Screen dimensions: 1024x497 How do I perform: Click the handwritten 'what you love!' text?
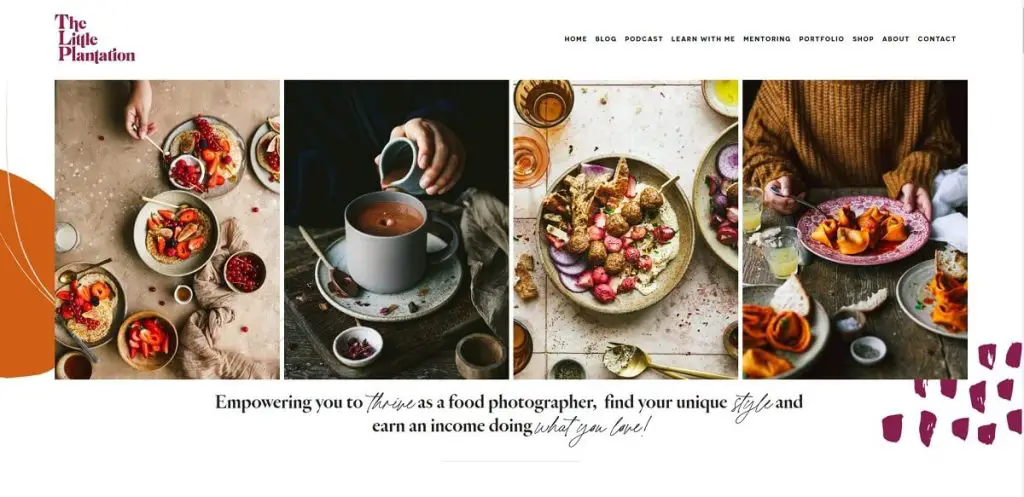592,428
